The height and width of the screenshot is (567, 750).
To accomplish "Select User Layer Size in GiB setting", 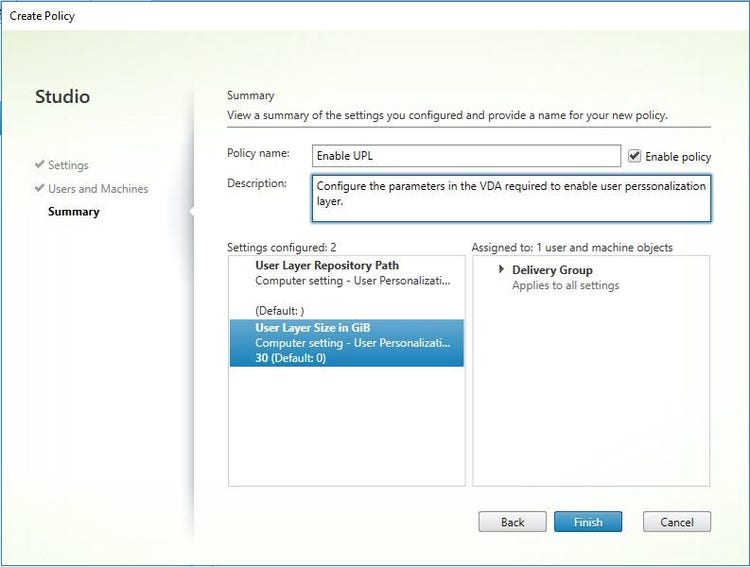I will pyautogui.click(x=347, y=343).
